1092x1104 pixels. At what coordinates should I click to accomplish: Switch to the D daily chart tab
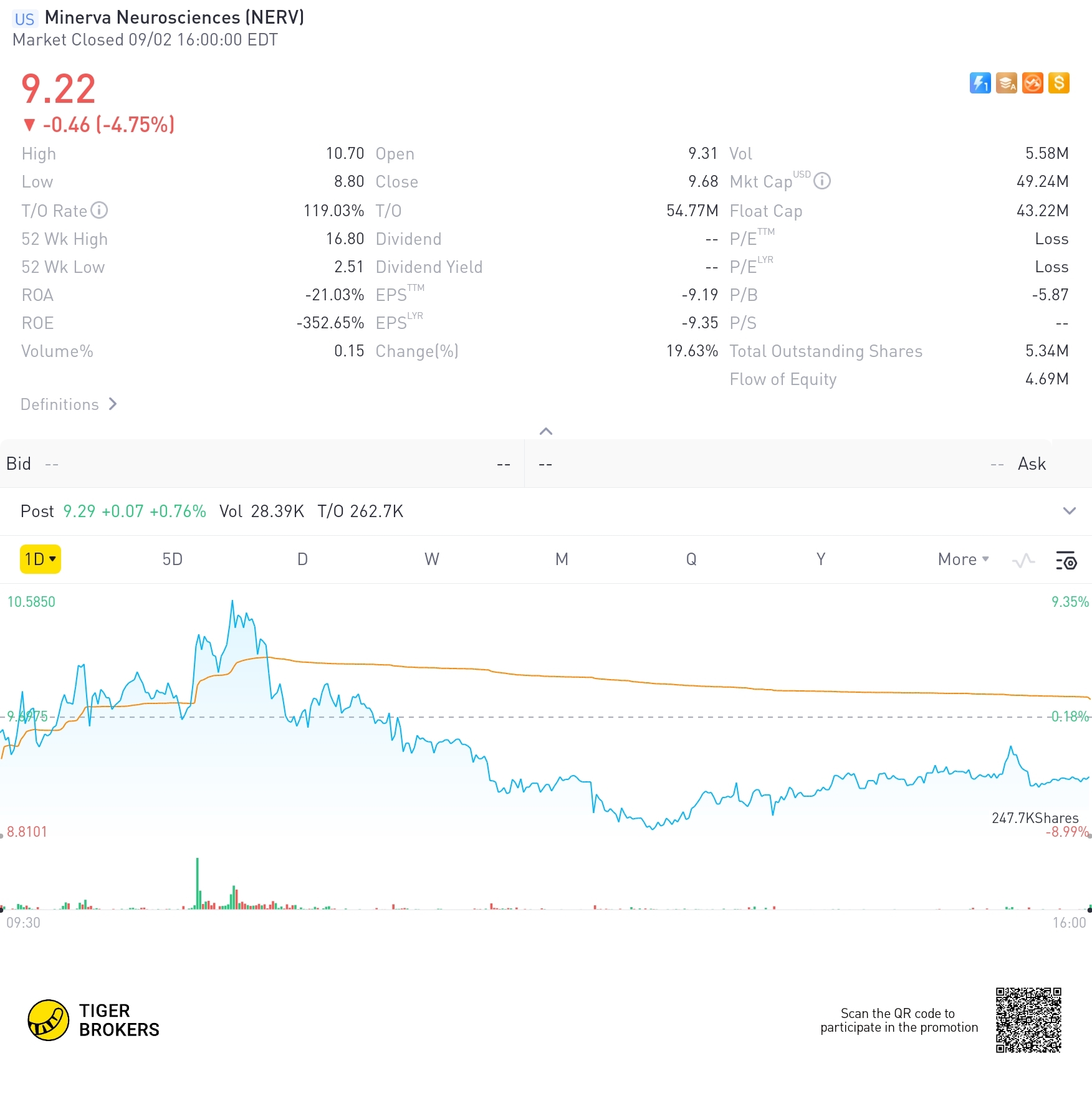[302, 559]
